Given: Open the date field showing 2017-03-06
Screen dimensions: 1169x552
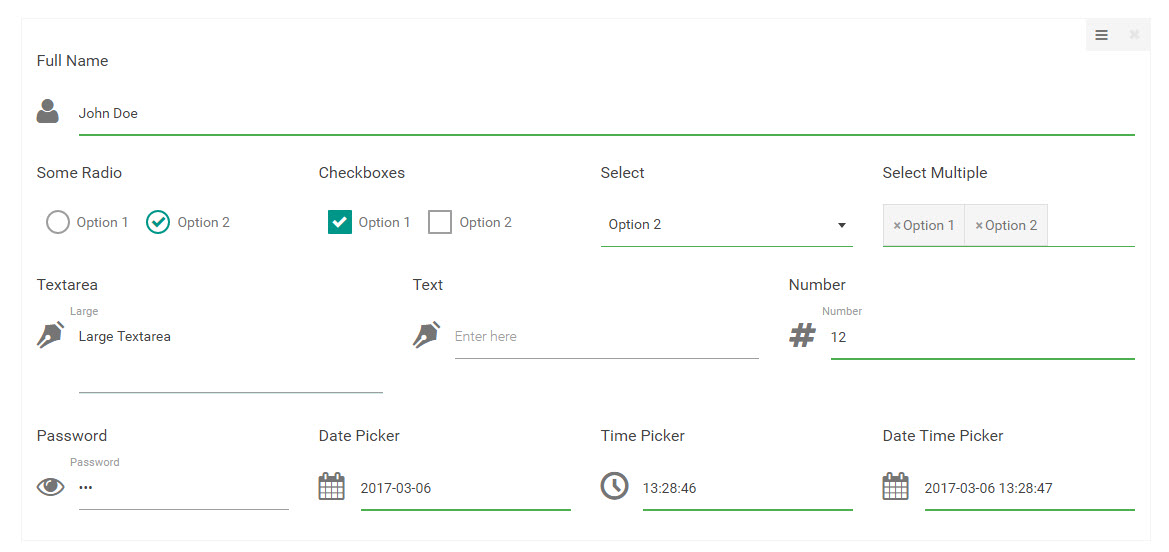Looking at the screenshot, I should [x=466, y=489].
